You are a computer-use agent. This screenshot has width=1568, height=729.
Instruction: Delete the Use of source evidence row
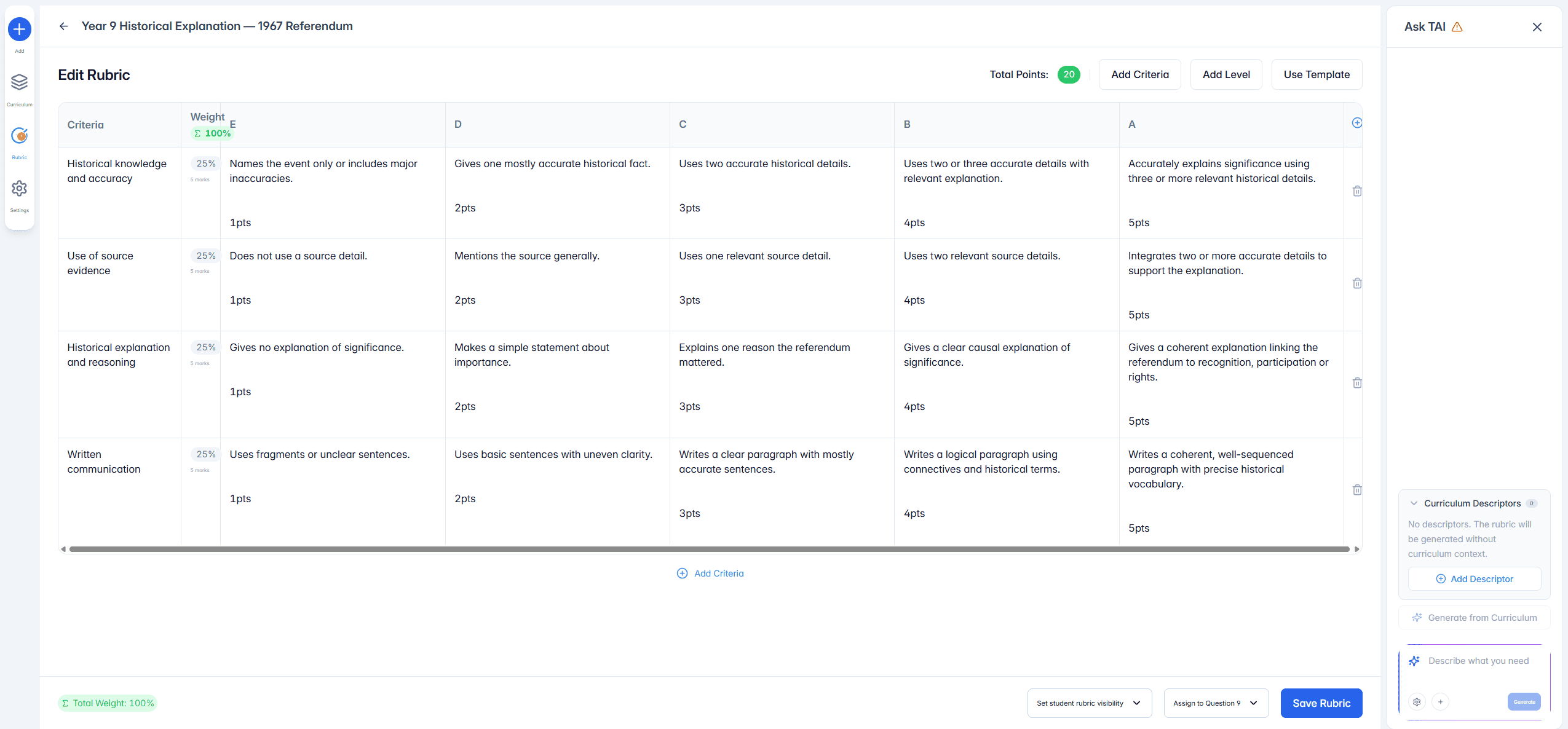coord(1357,283)
